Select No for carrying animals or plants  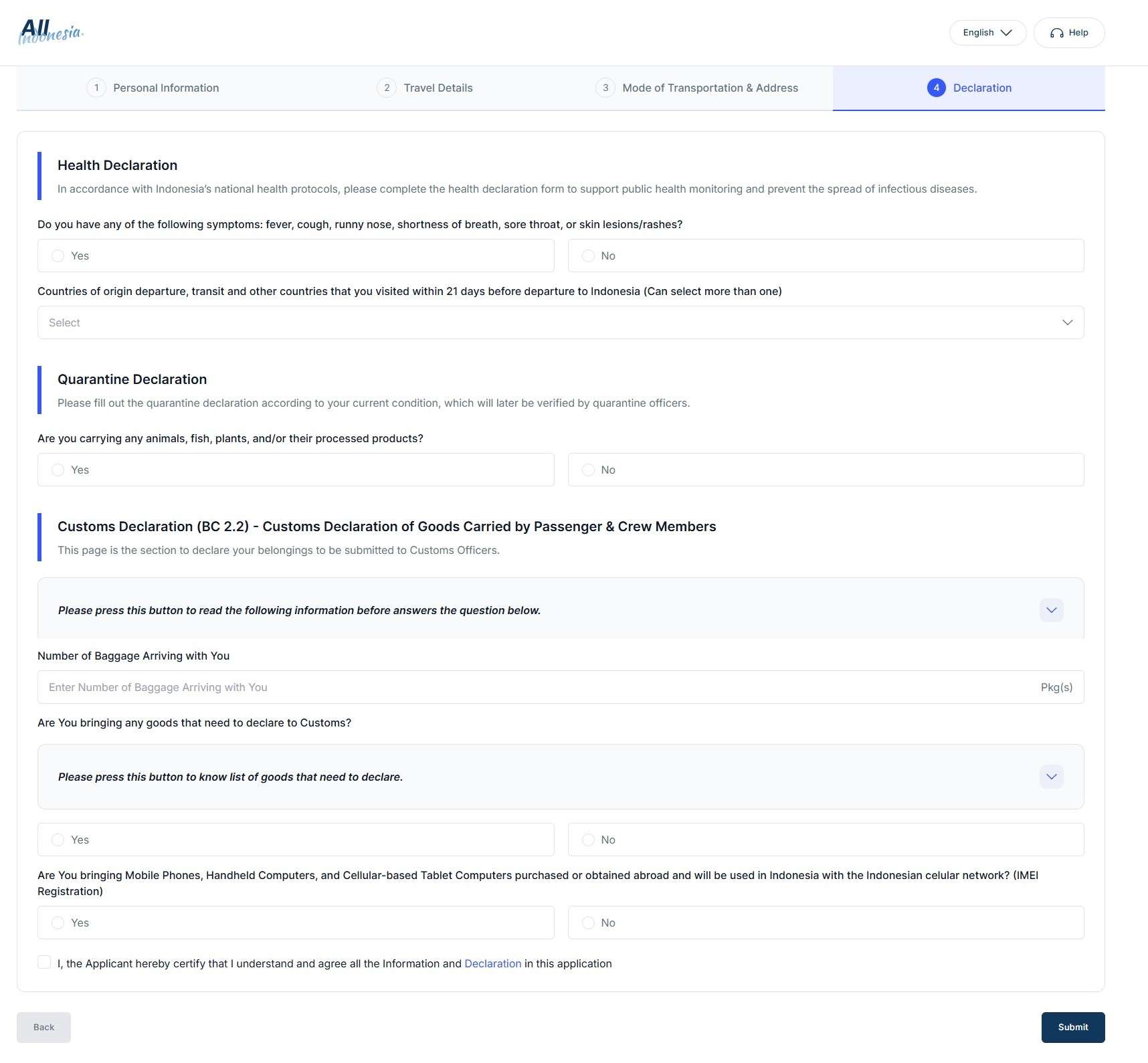pyautogui.click(x=588, y=470)
